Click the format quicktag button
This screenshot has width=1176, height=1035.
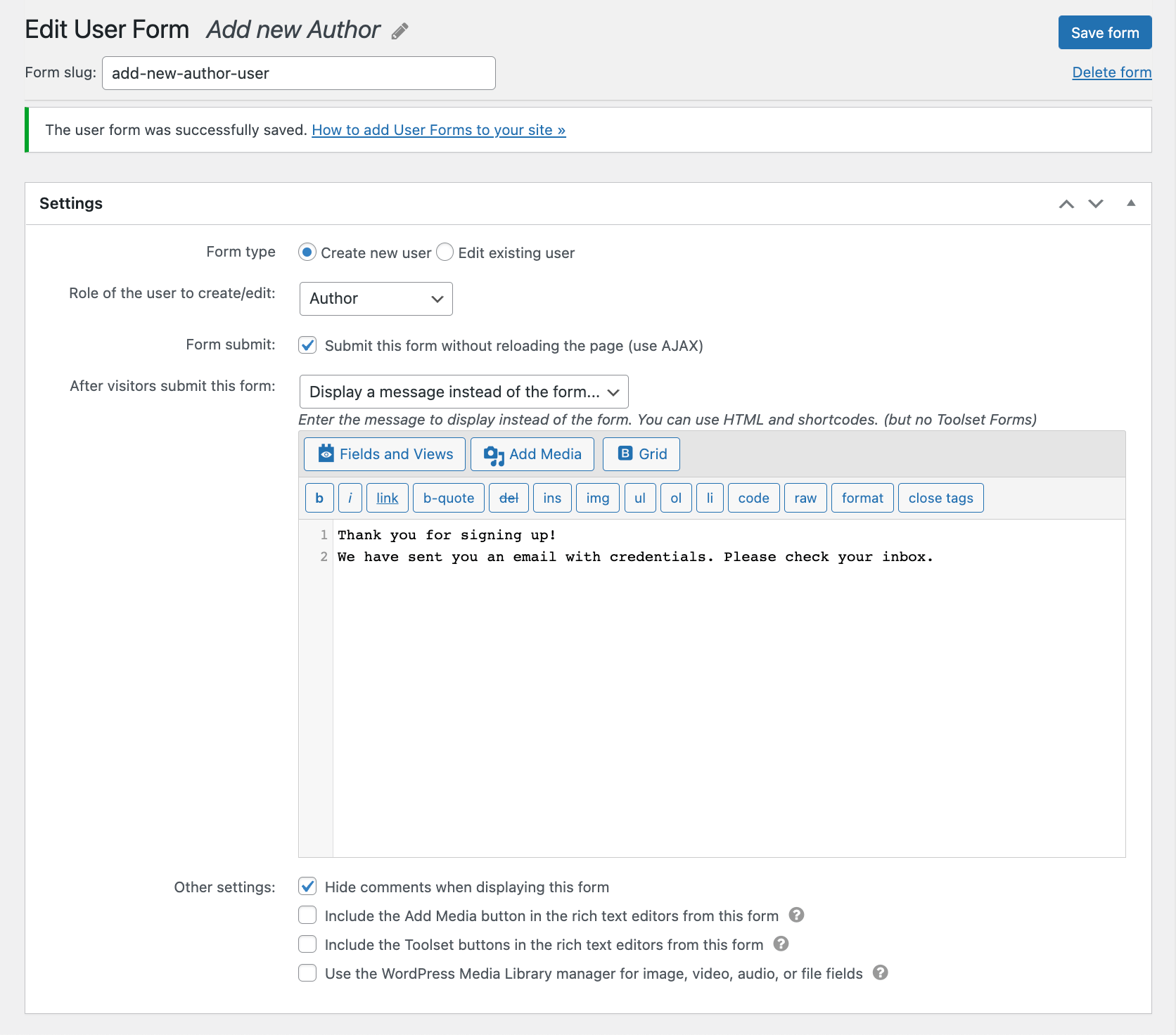[x=862, y=498]
